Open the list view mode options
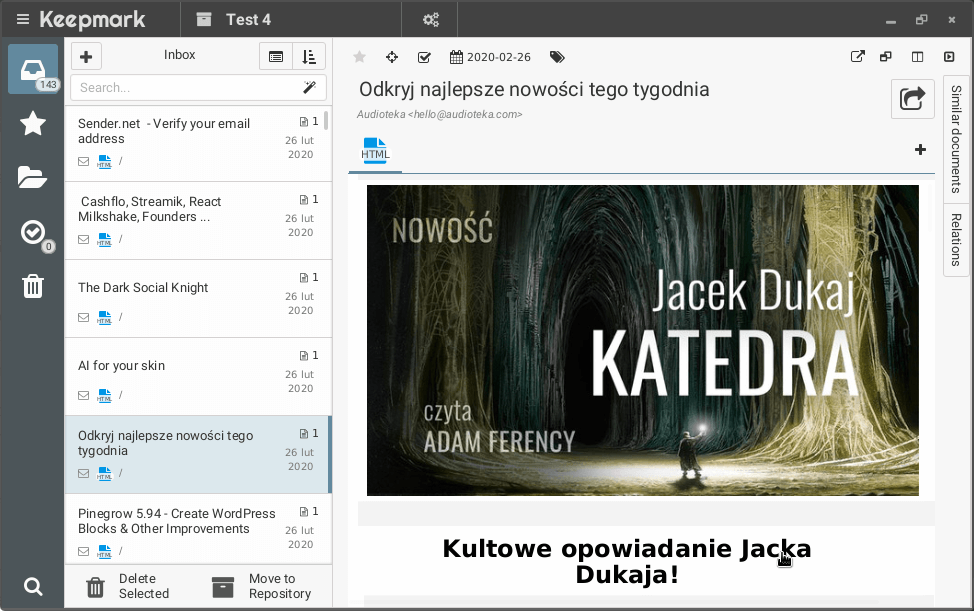This screenshot has height=611, width=974. click(x=276, y=57)
